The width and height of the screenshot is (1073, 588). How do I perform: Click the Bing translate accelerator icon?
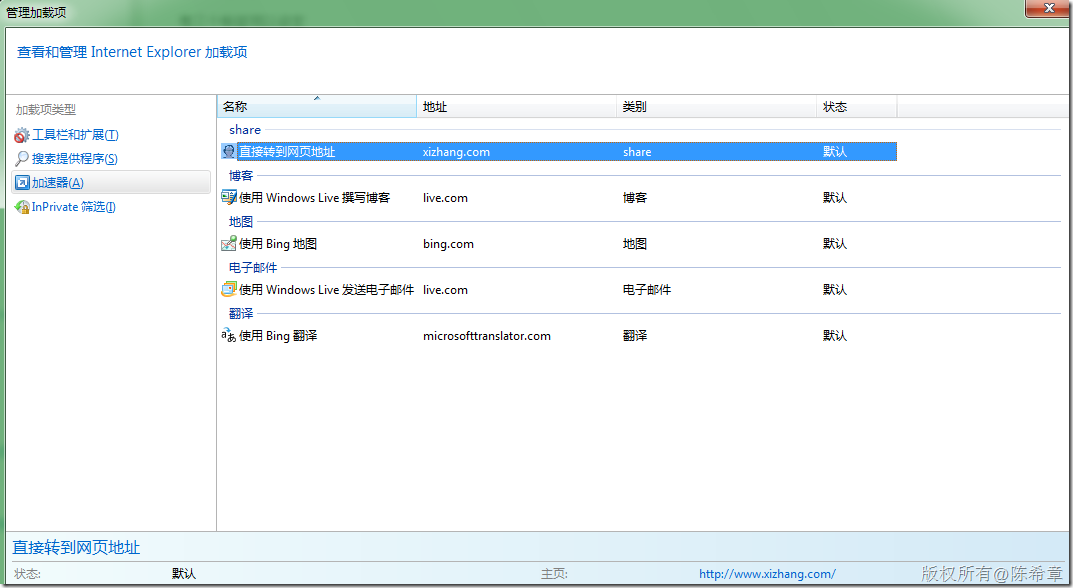pyautogui.click(x=229, y=335)
